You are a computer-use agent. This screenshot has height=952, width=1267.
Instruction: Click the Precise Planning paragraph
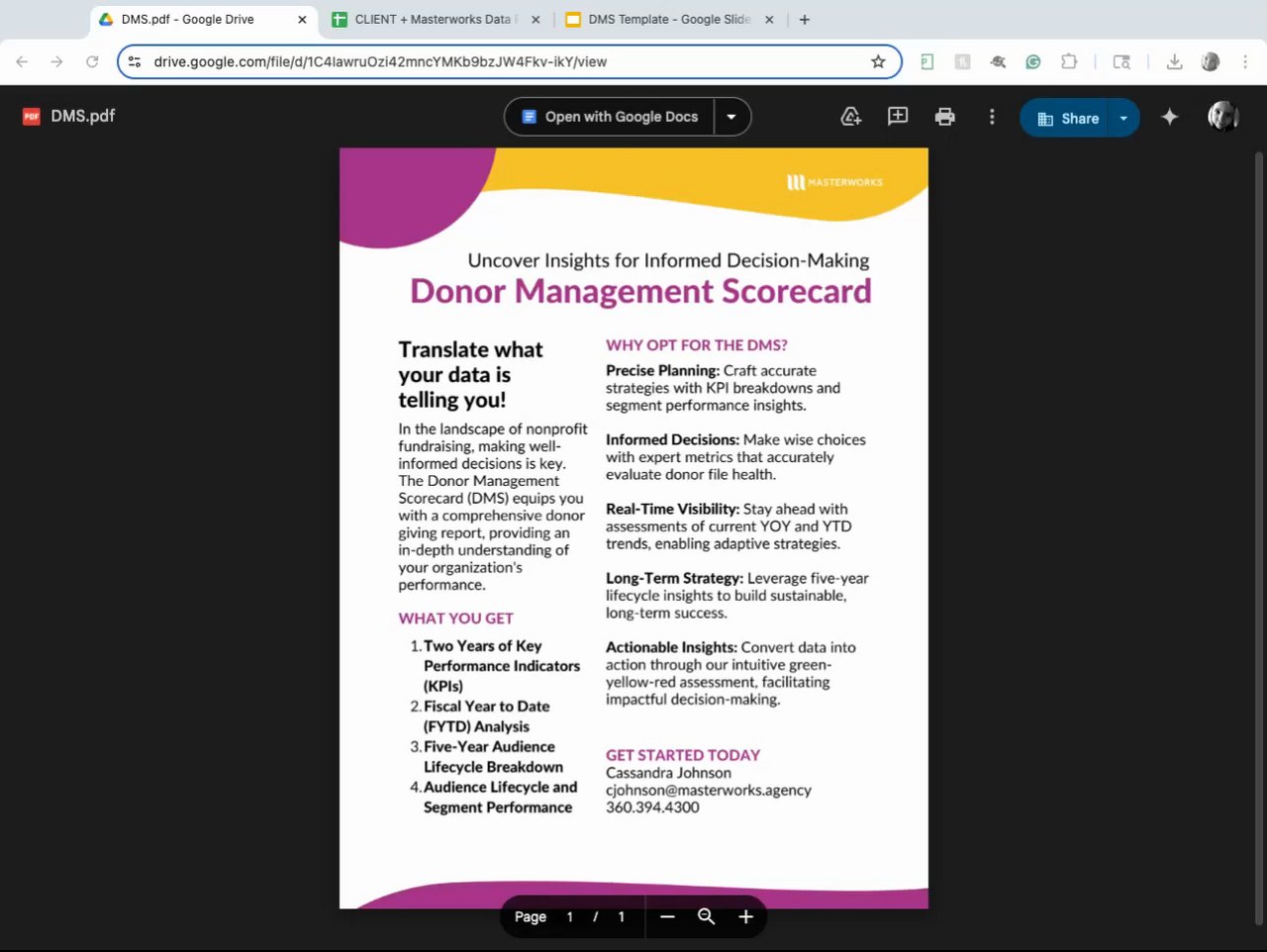pyautogui.click(x=723, y=388)
